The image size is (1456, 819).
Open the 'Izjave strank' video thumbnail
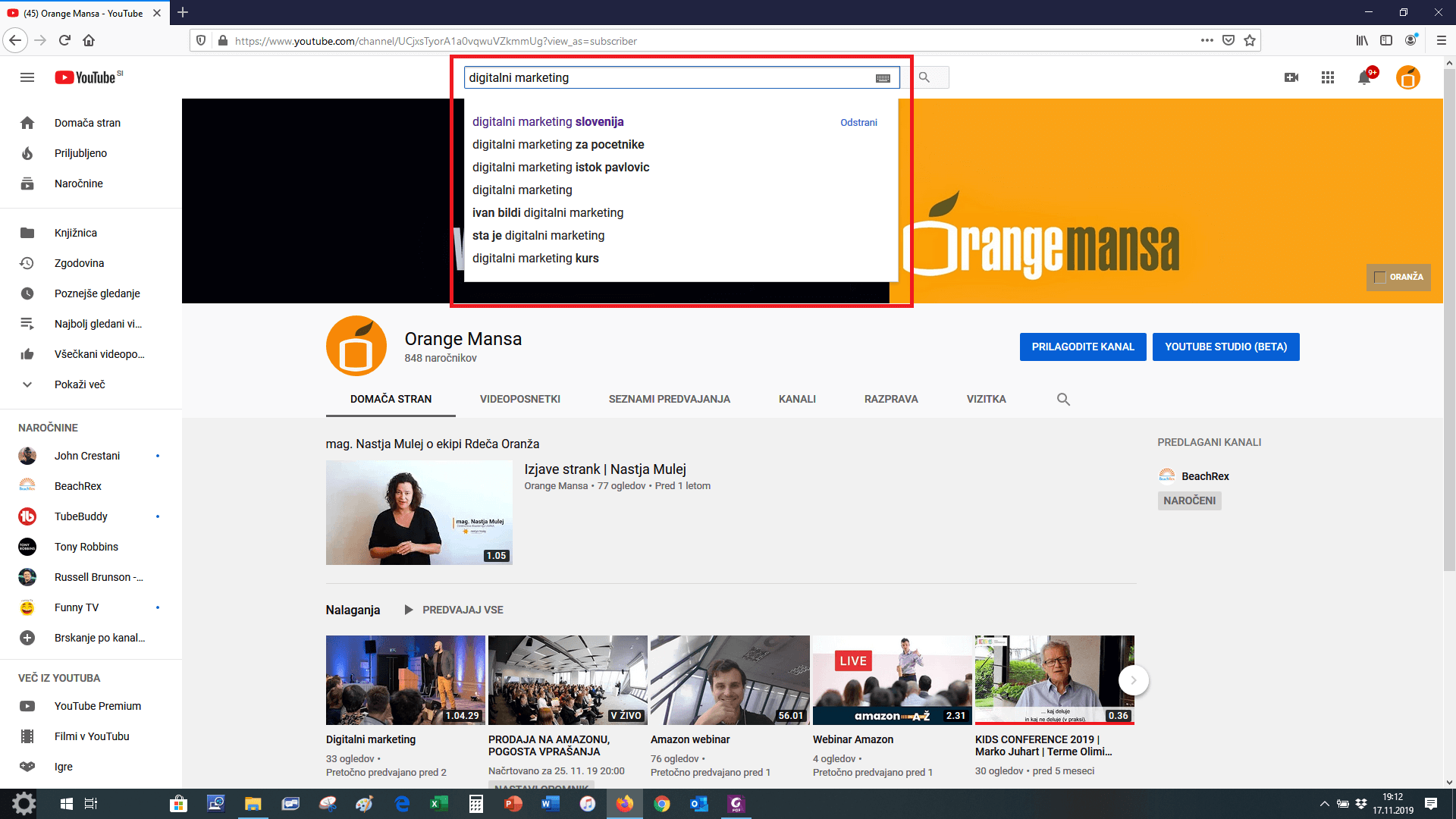coord(419,513)
